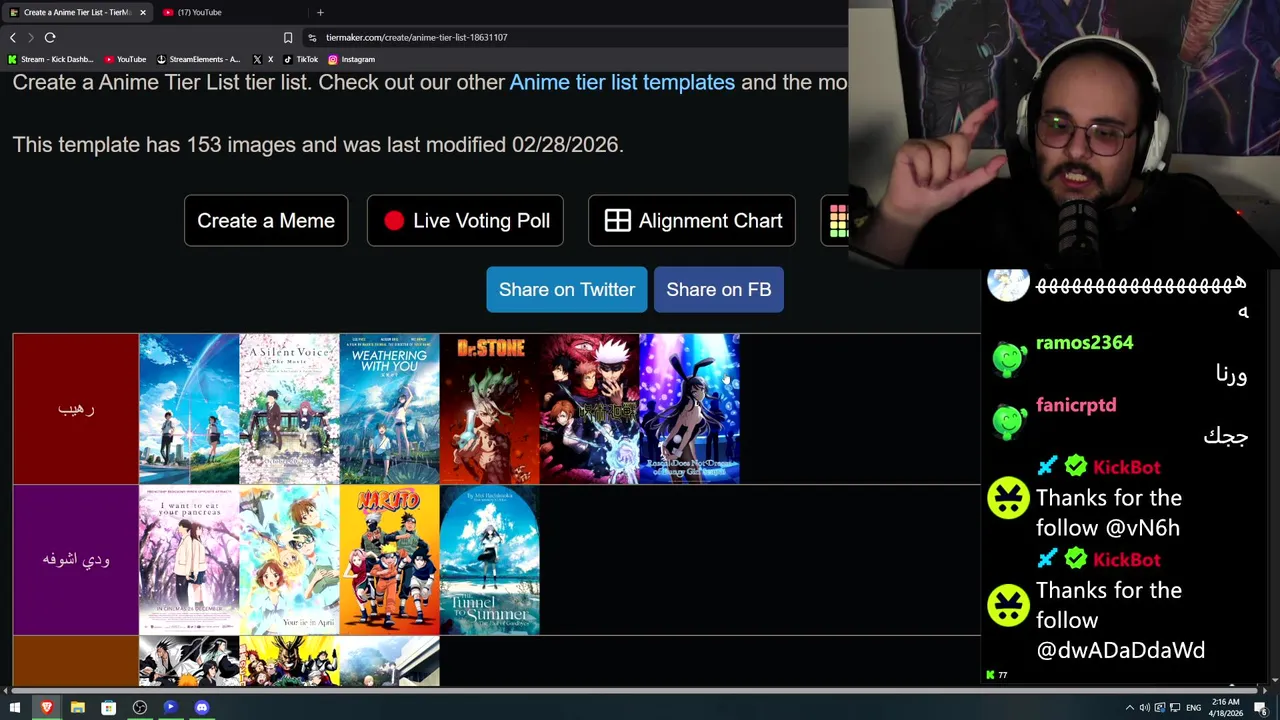Click the Kick viewer count 77

click(997, 675)
